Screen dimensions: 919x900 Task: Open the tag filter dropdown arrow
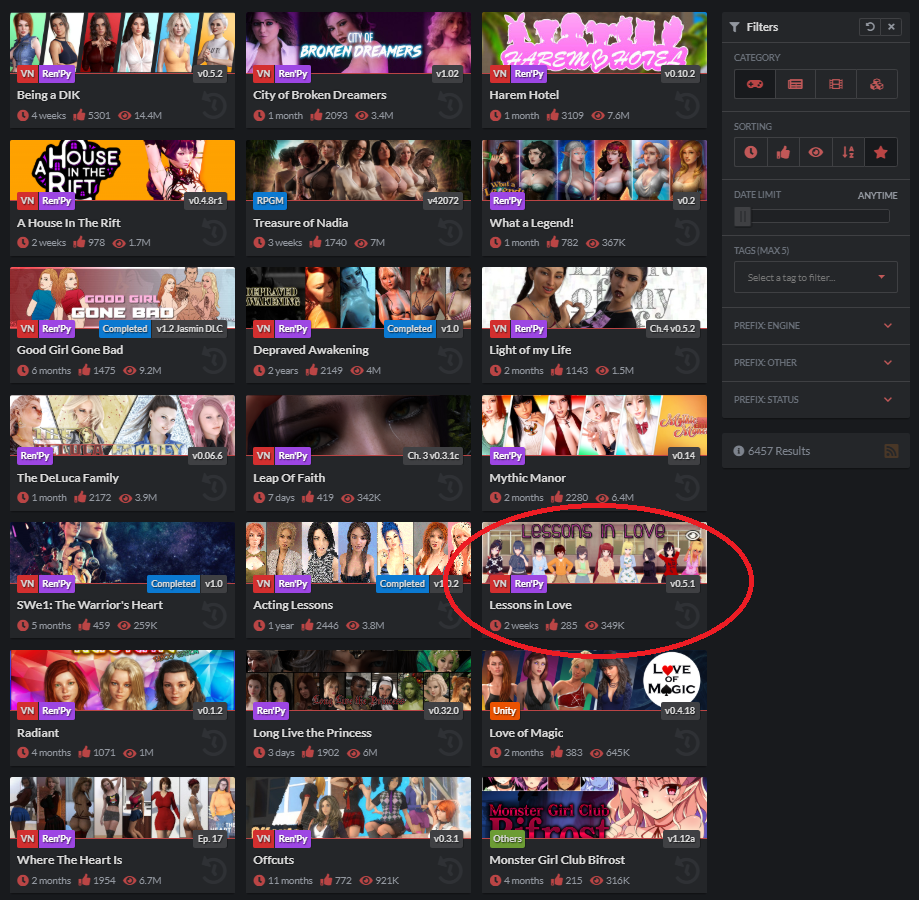881,277
